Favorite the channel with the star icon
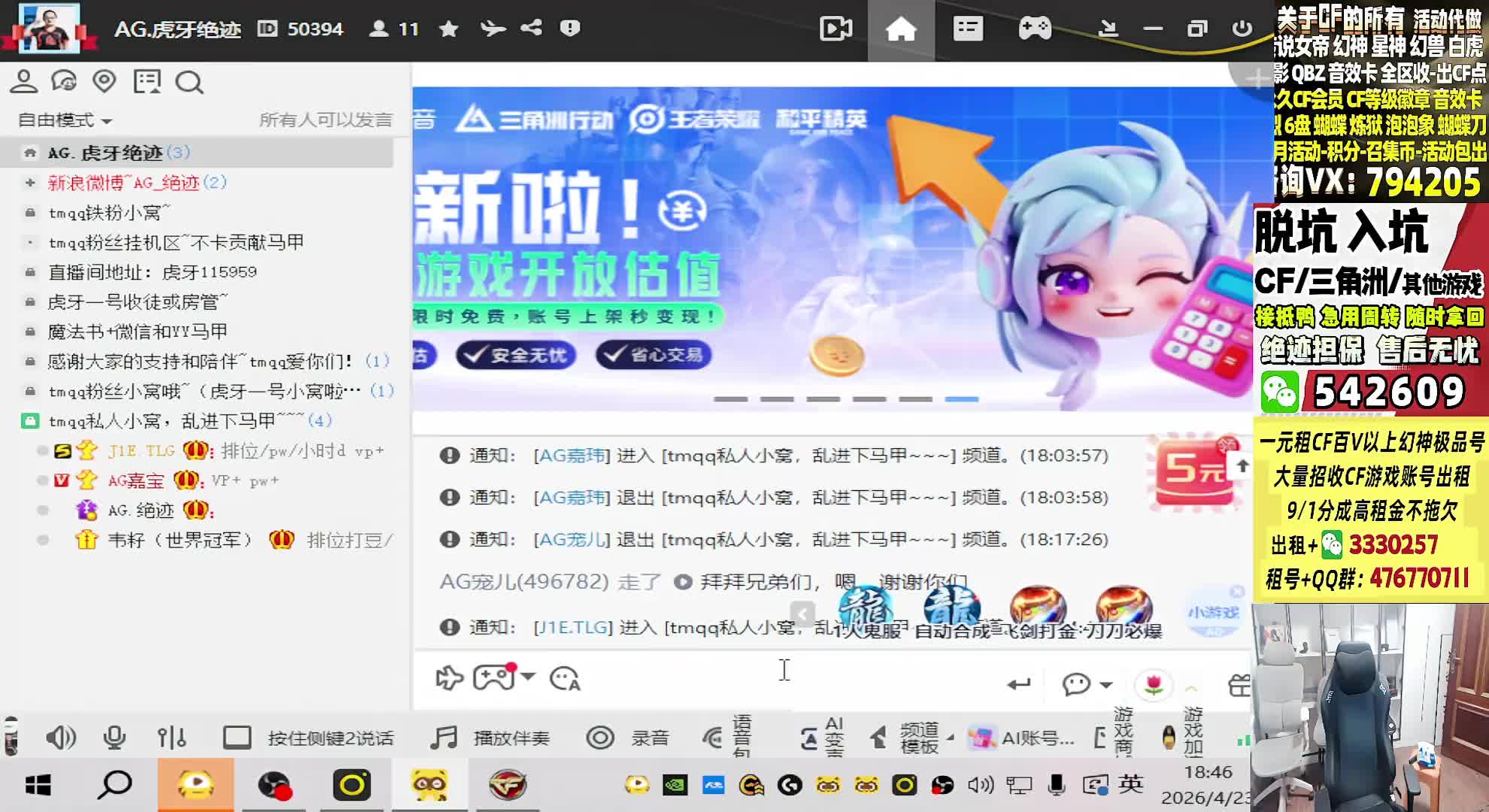The height and width of the screenshot is (812, 1489). (449, 29)
